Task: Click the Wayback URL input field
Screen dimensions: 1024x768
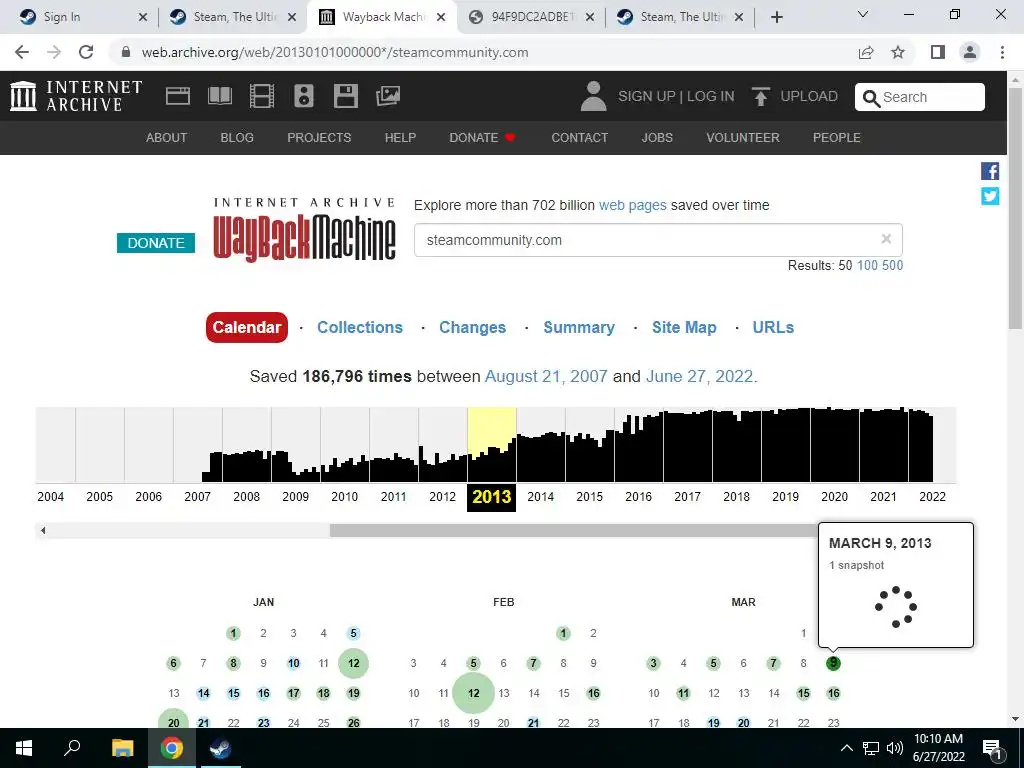Action: (x=658, y=240)
